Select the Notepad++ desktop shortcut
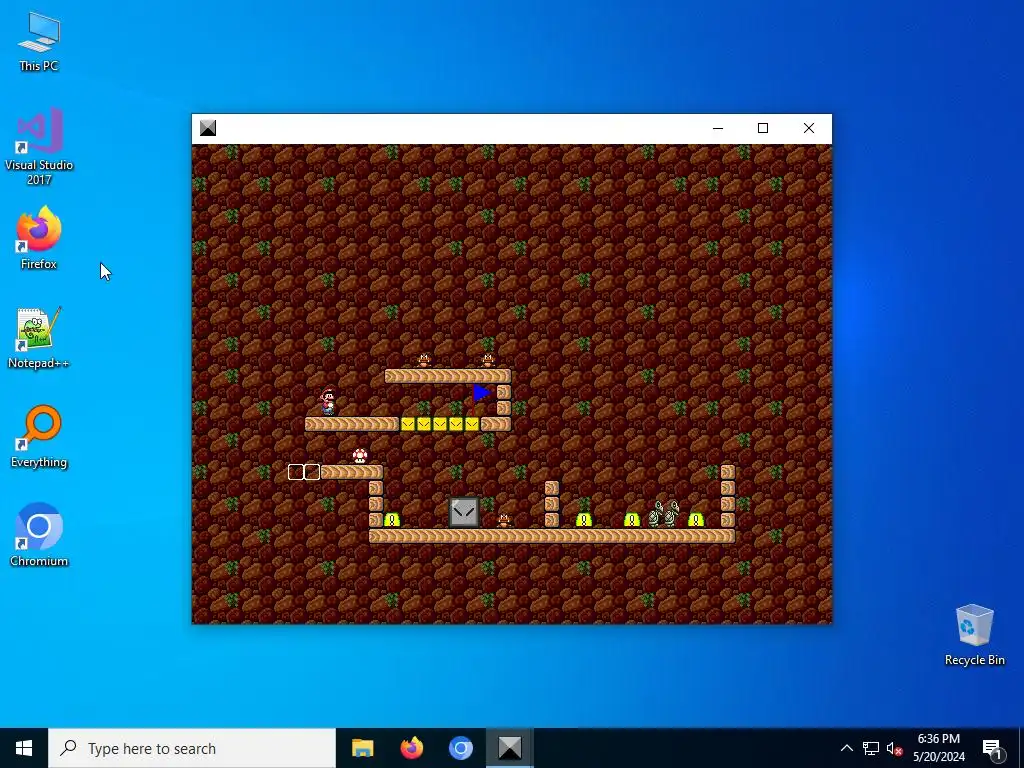This screenshot has width=1024, height=768. [39, 338]
